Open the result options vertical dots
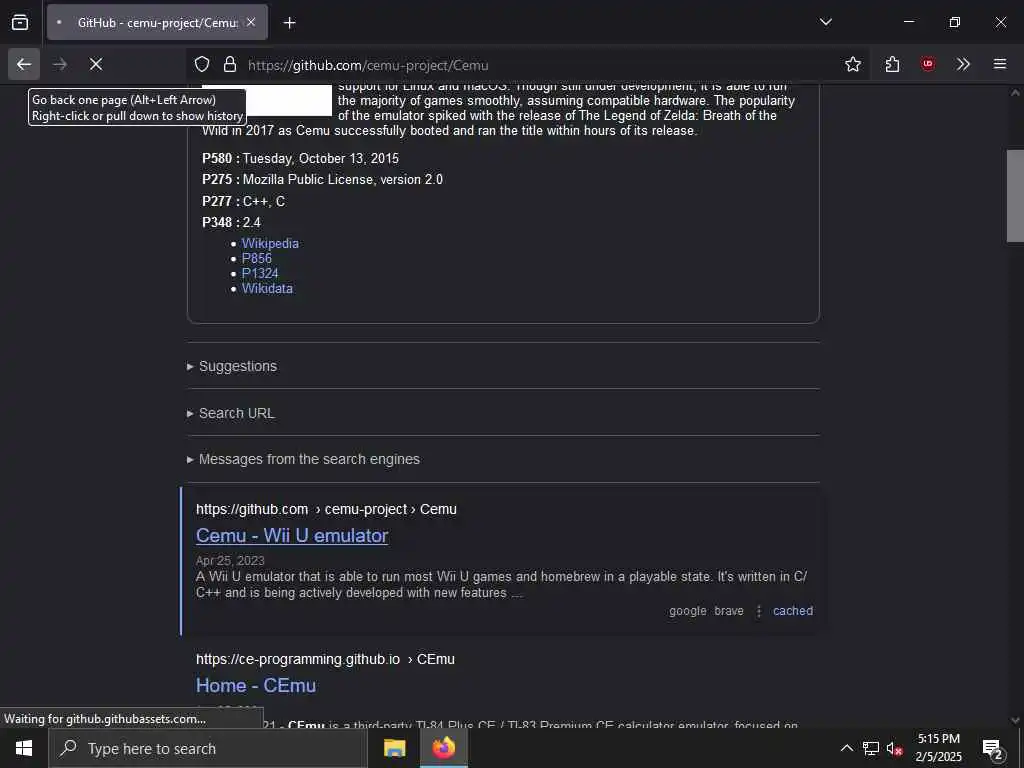The image size is (1024, 768). (x=759, y=611)
